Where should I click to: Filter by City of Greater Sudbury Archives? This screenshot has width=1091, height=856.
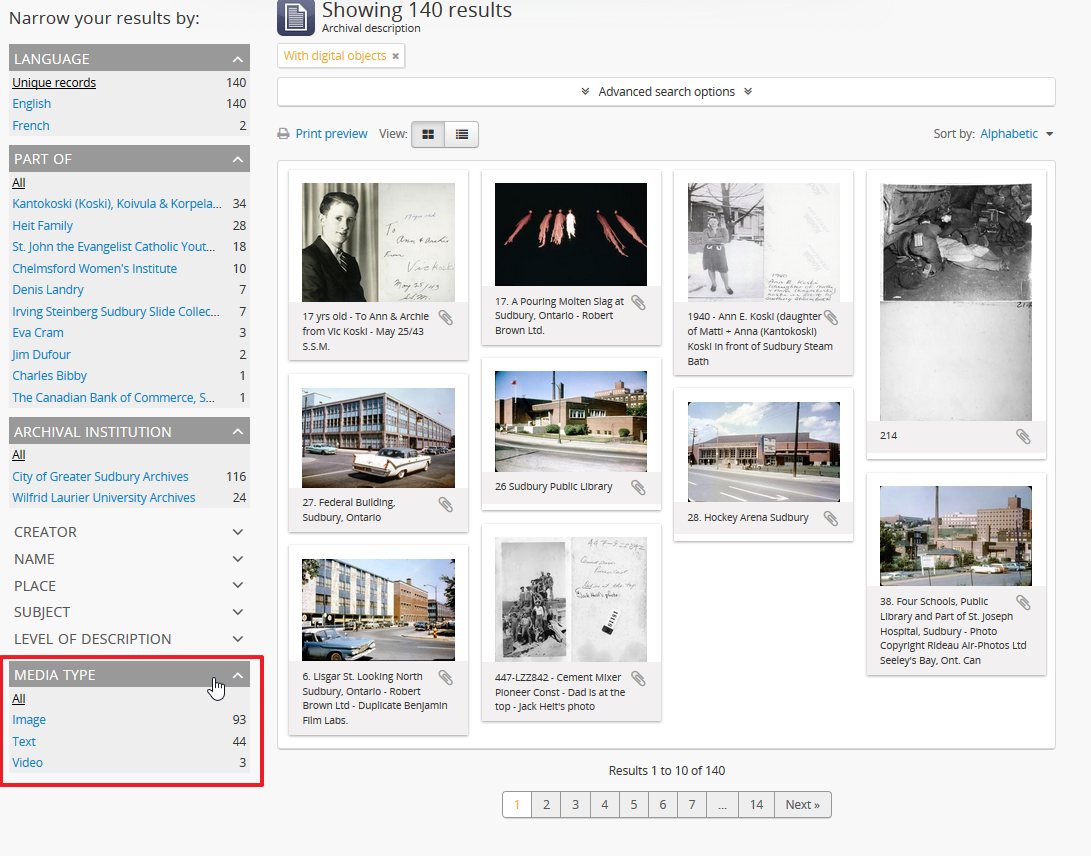pos(100,477)
